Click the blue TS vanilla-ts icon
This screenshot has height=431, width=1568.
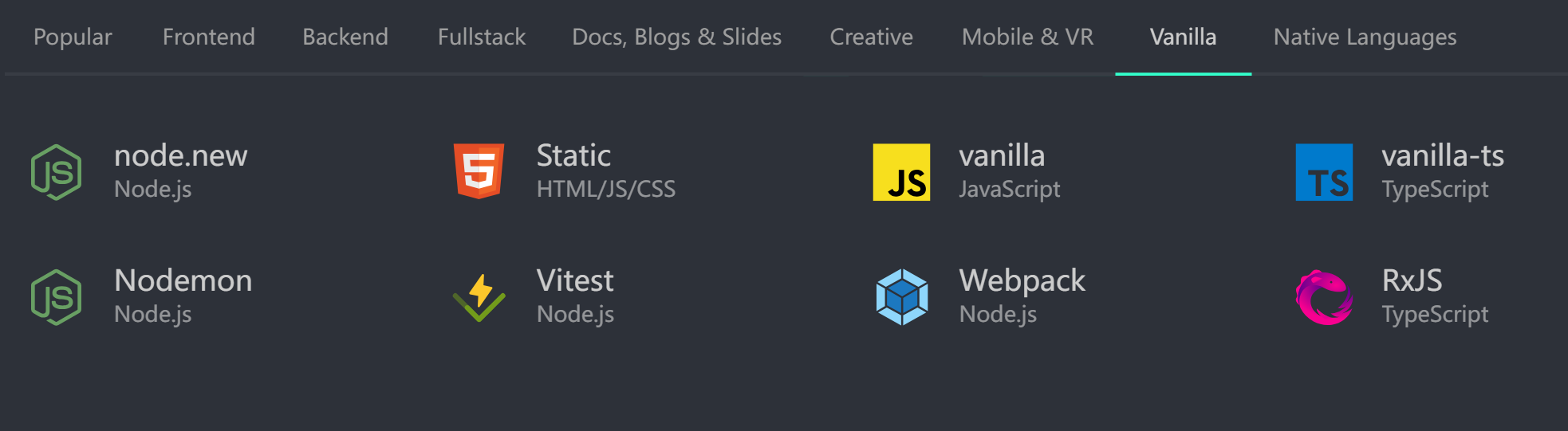[x=1324, y=172]
